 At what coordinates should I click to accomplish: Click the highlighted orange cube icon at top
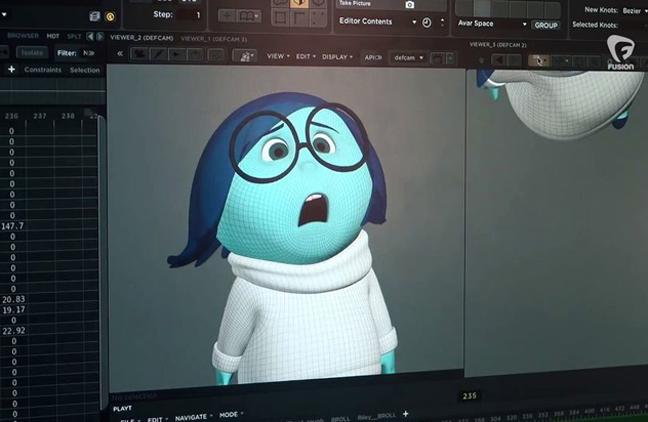pos(300,3)
